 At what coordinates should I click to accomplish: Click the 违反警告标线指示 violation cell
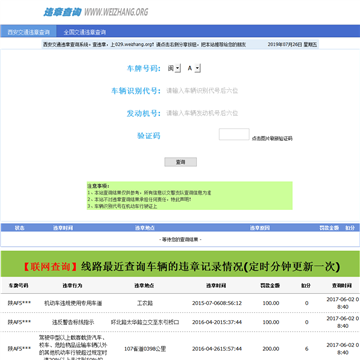point(73,322)
